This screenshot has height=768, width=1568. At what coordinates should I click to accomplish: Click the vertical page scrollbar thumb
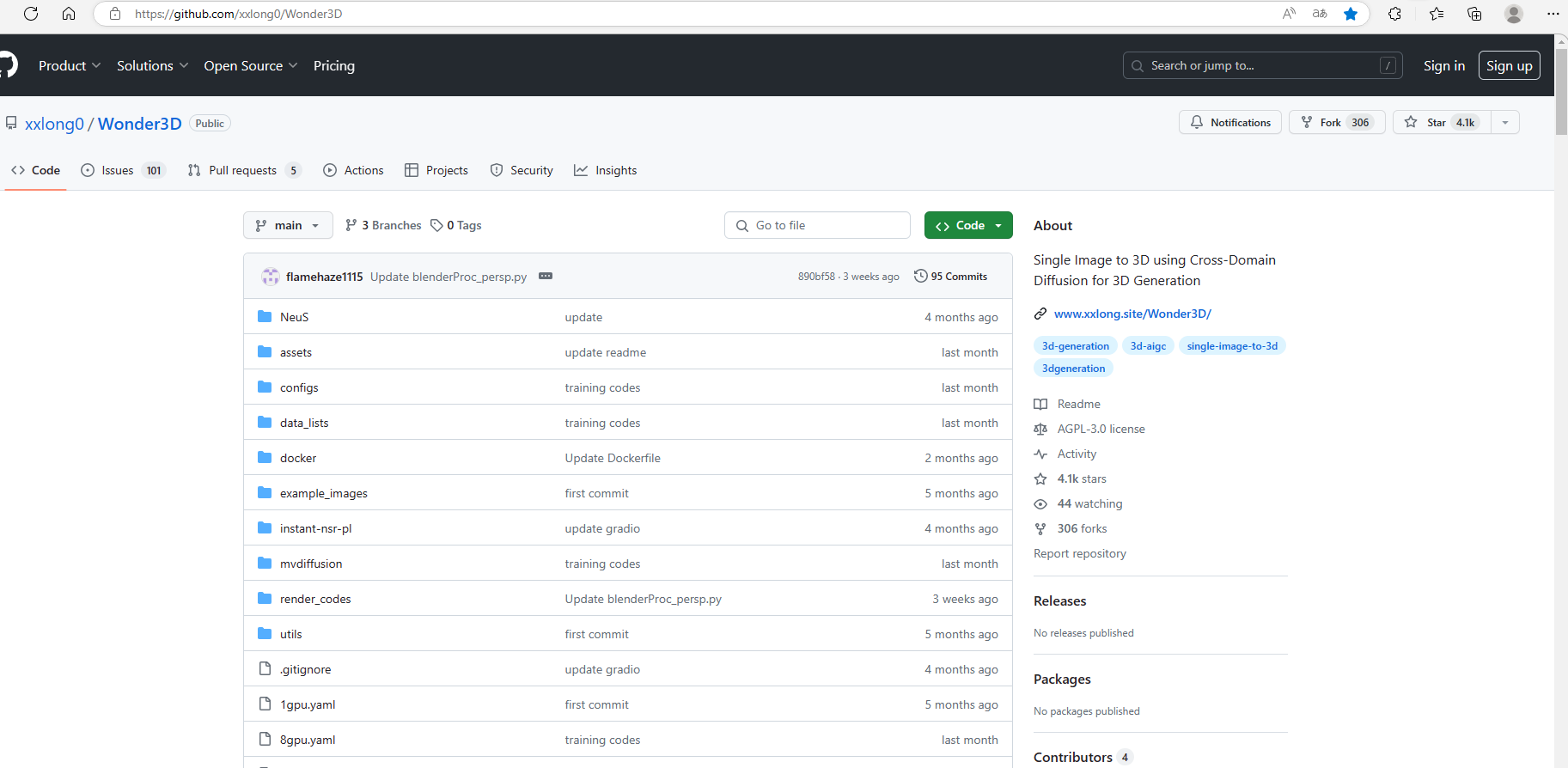pos(1561,90)
